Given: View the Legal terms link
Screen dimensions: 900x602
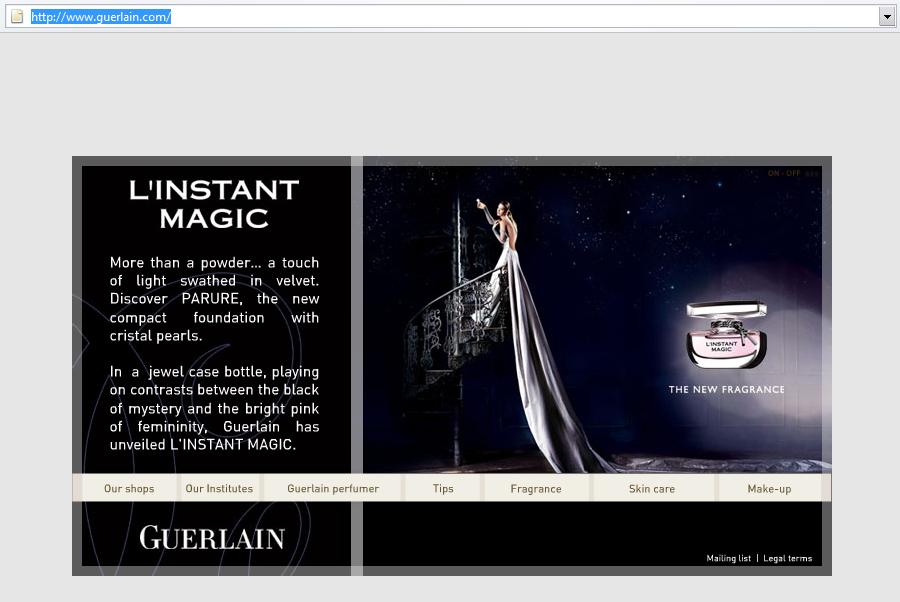Looking at the screenshot, I should pos(788,558).
